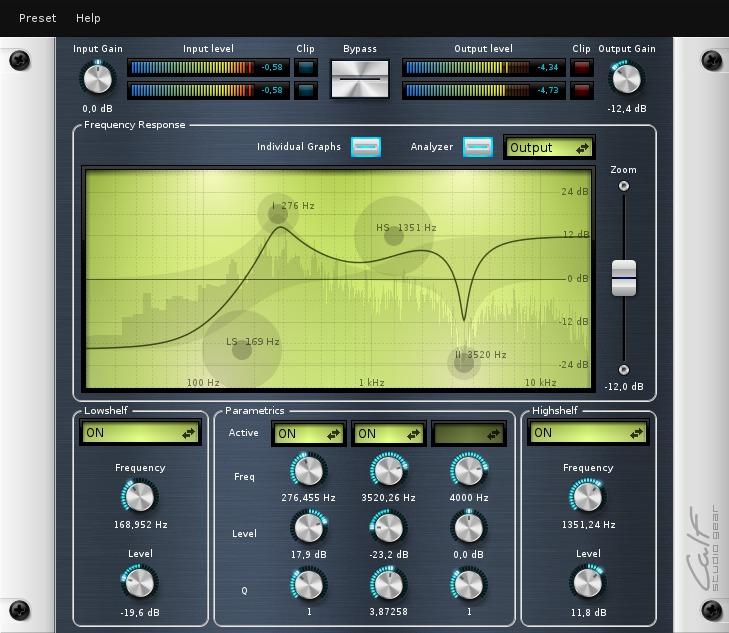
Task: Click the 0,0 dB input gain value
Action: tap(98, 109)
